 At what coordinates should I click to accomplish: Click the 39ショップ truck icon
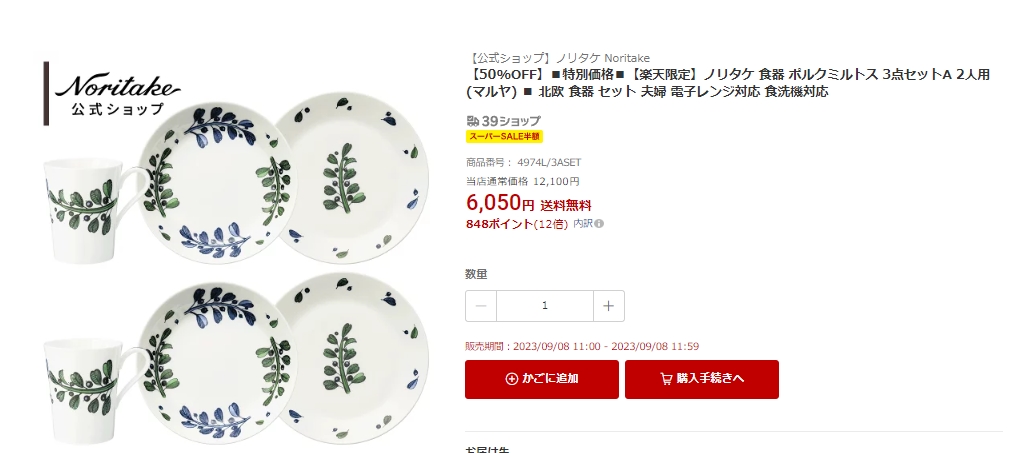[473, 121]
